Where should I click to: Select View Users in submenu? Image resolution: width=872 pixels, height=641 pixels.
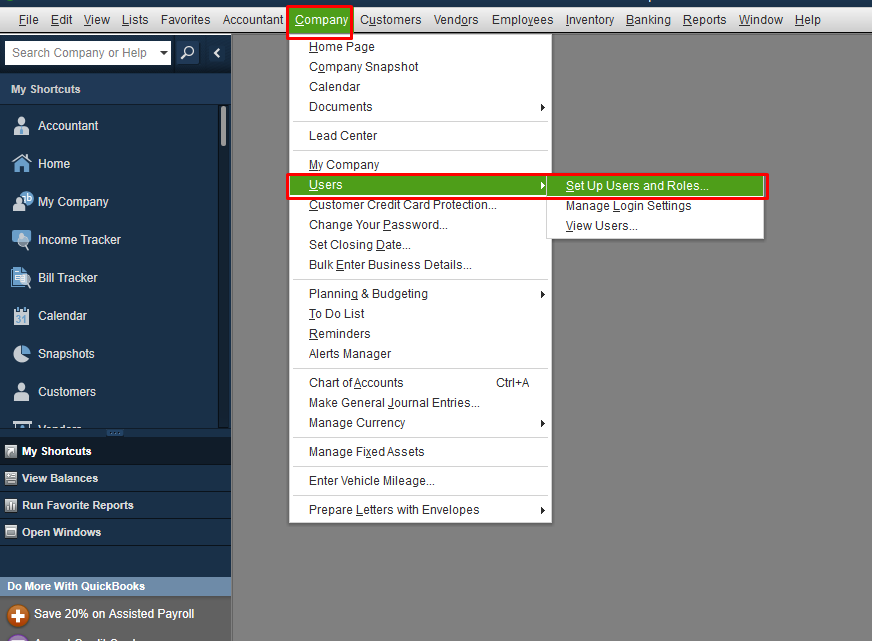click(x=655, y=226)
